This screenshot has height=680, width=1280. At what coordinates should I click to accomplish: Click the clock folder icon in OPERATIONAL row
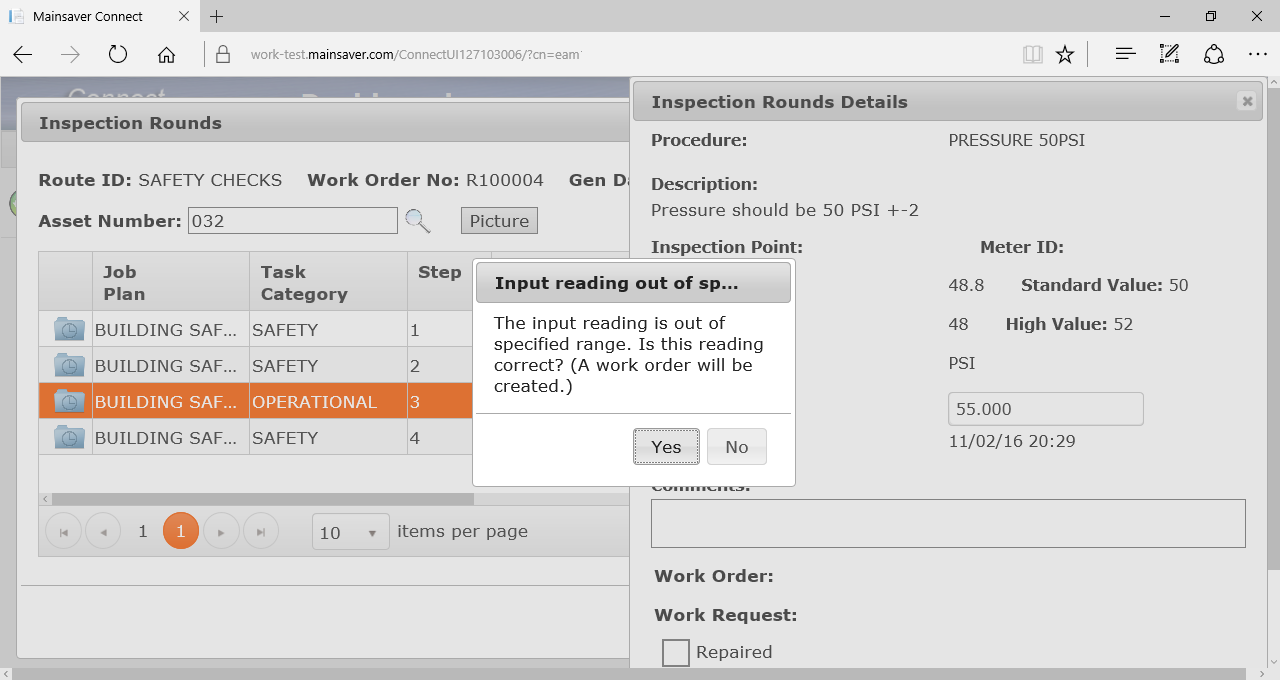tap(69, 402)
